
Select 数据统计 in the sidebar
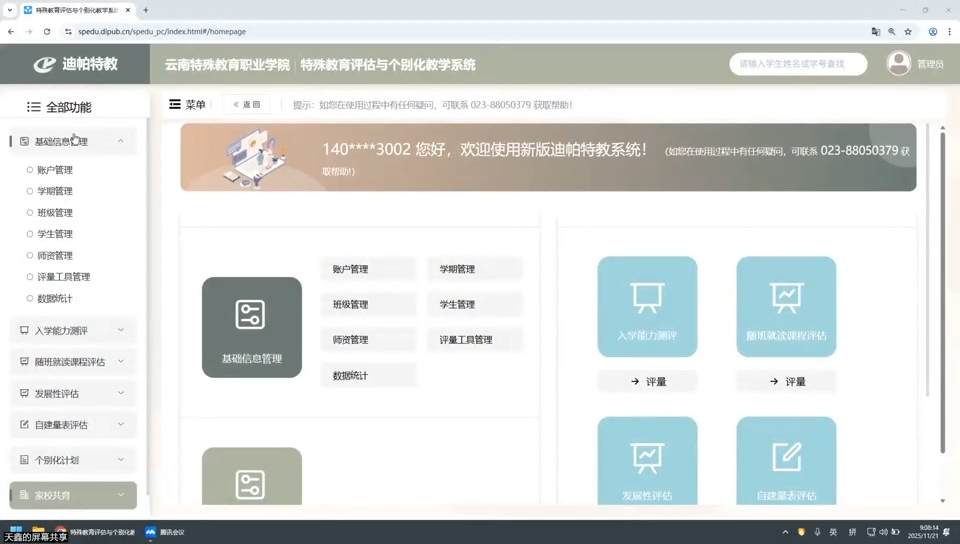click(55, 298)
